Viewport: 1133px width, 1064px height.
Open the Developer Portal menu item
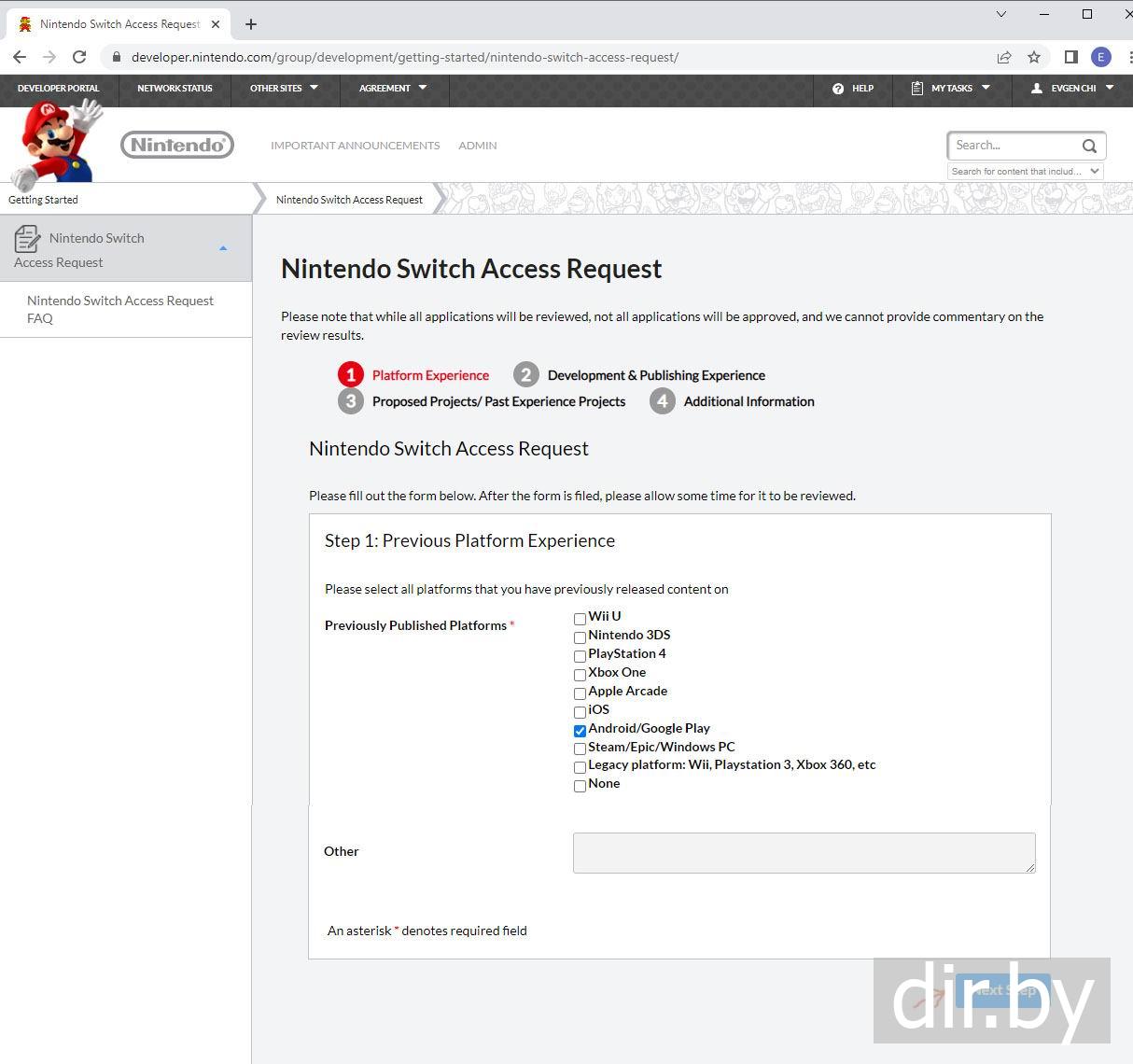[58, 89]
